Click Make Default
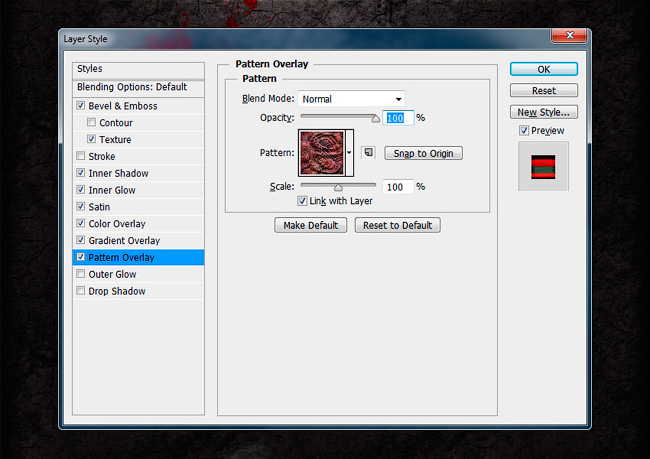This screenshot has width=650, height=459. [x=310, y=225]
